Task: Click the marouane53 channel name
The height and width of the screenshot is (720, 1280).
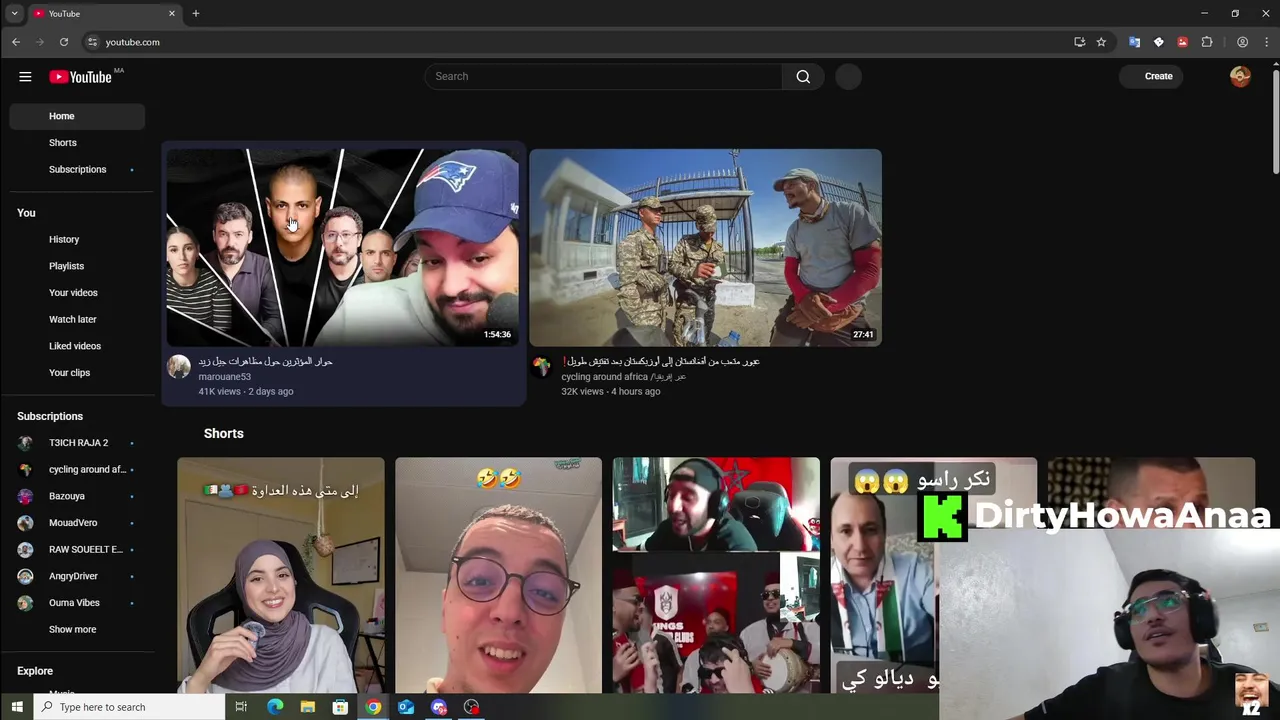Action: 225,377
